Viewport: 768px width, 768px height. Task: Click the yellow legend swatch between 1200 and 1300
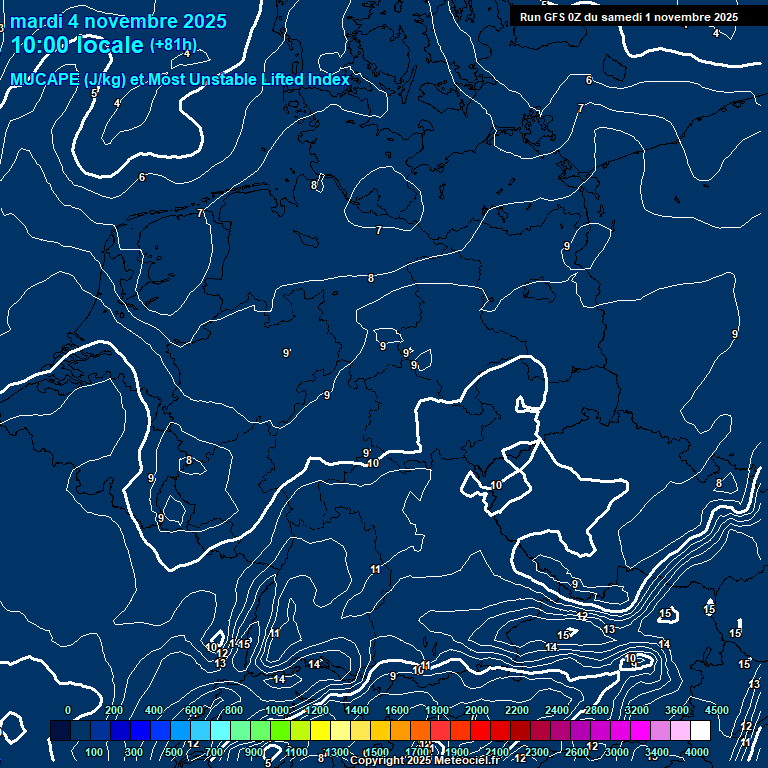(320, 730)
